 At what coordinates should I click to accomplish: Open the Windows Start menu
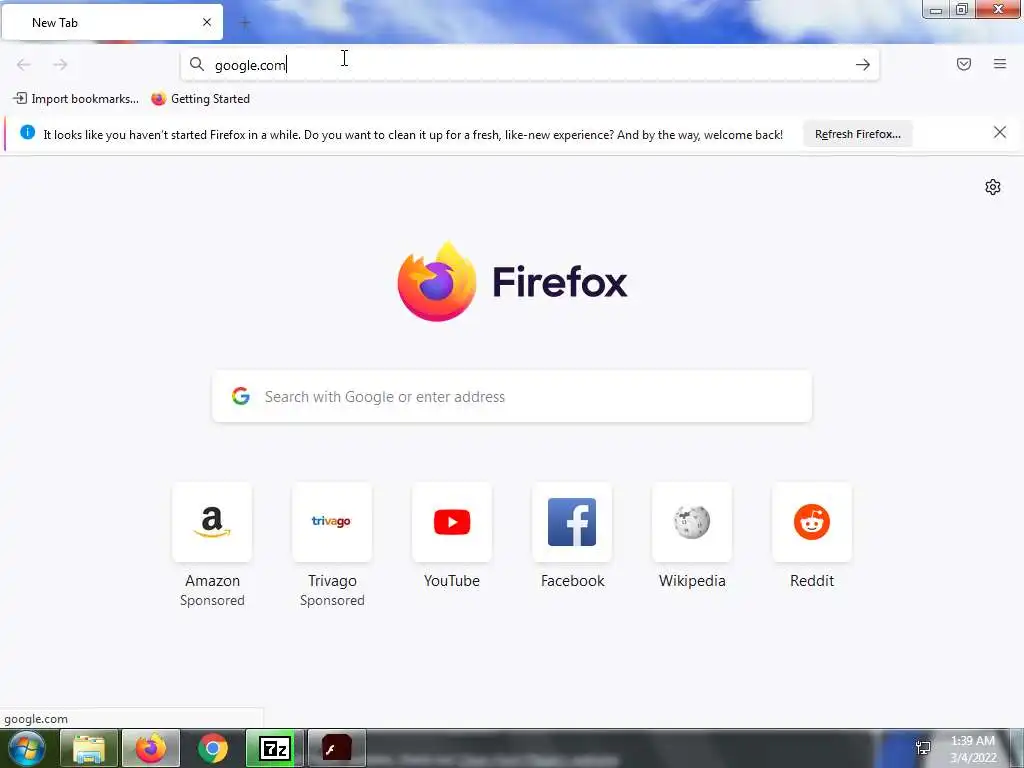tap(27, 748)
